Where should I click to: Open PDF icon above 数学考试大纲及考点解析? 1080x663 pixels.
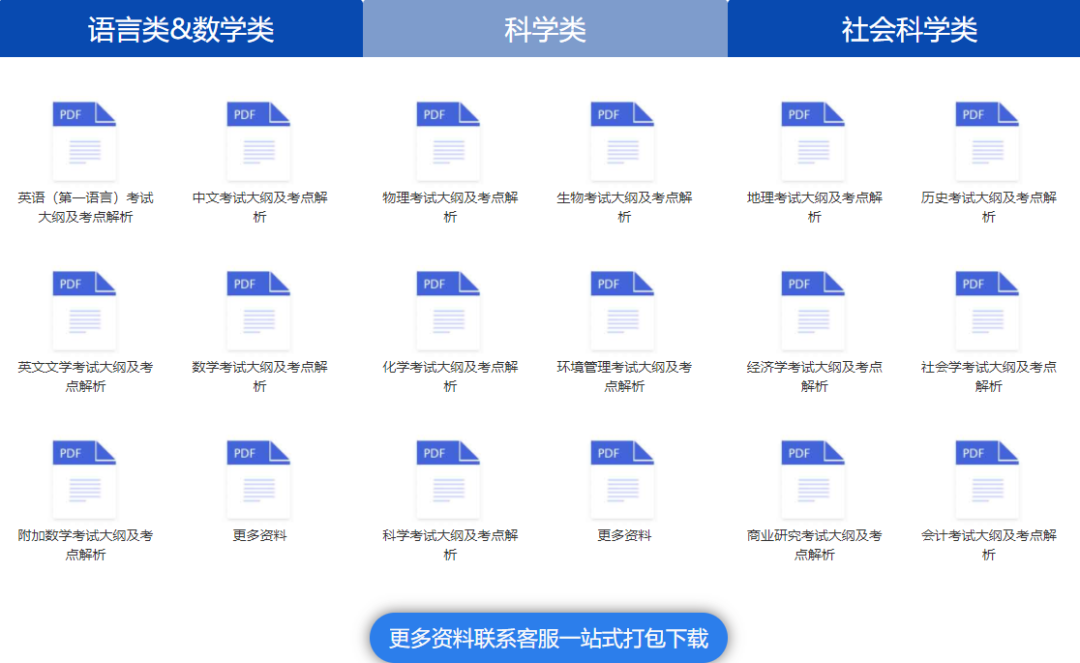click(x=259, y=311)
